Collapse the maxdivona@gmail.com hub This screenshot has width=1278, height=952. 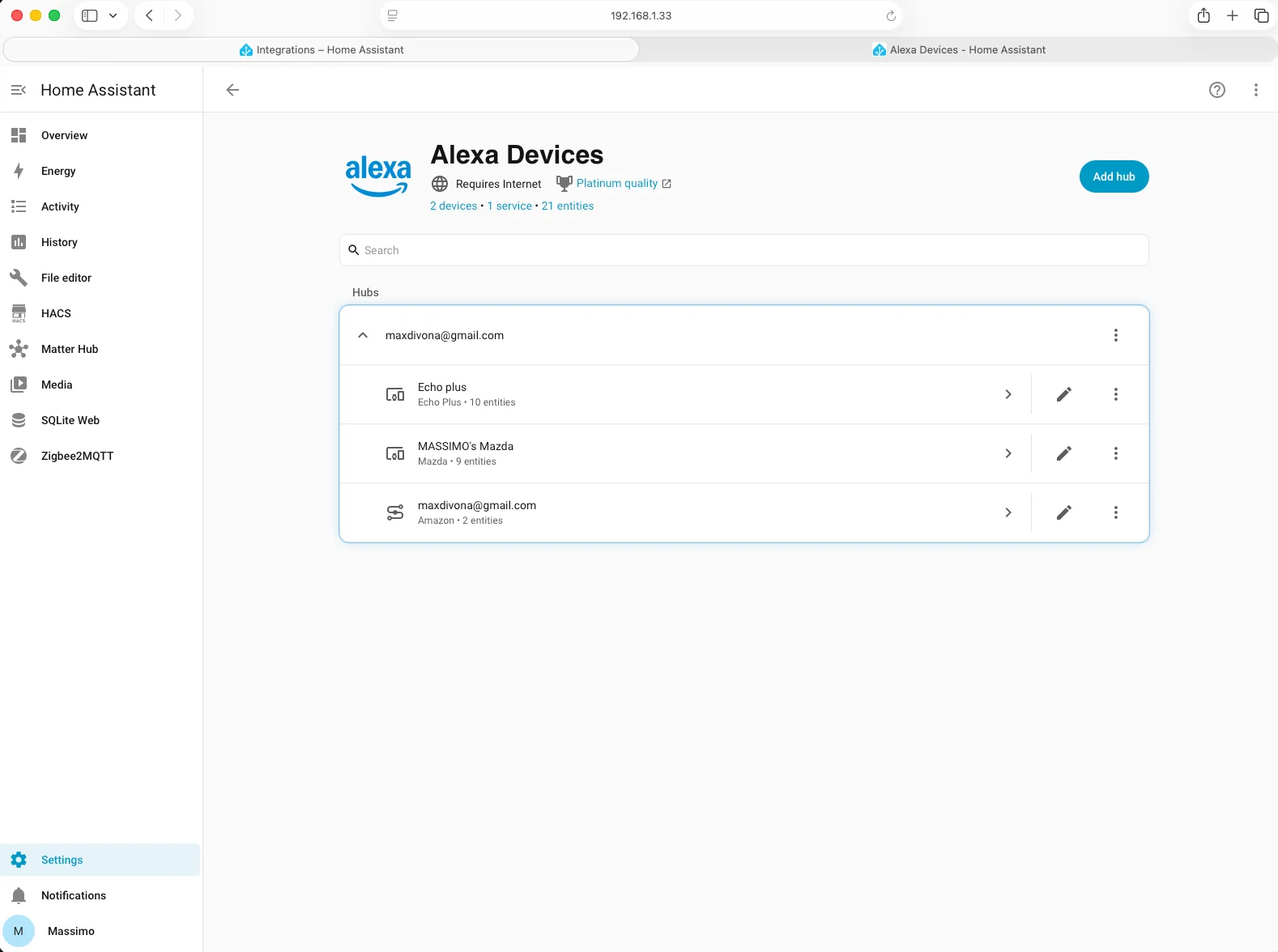click(x=363, y=335)
